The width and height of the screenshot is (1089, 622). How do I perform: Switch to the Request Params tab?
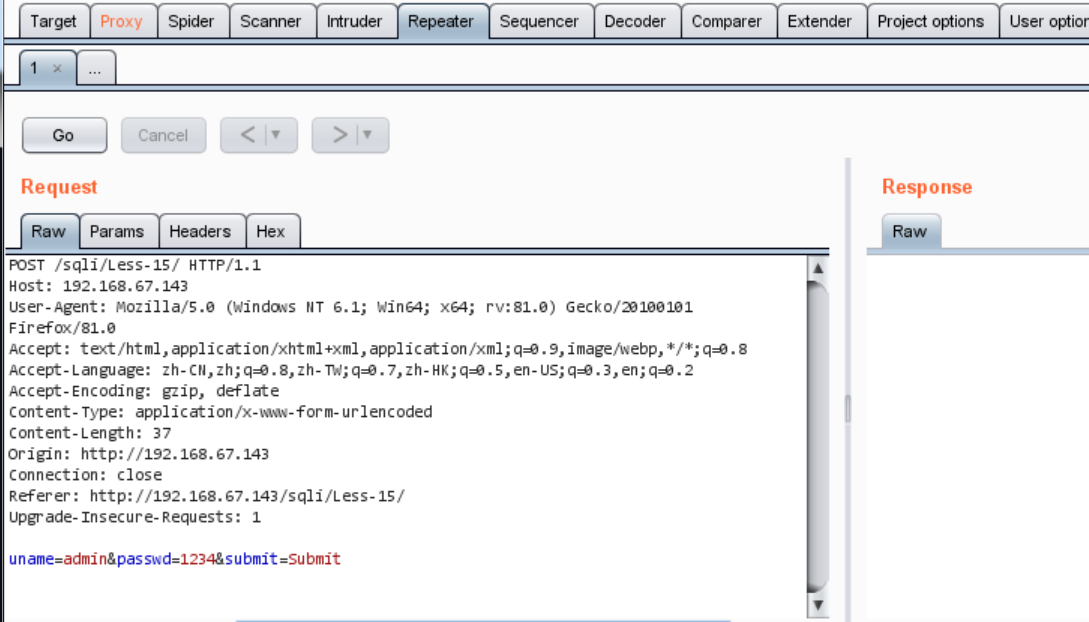pyautogui.click(x=117, y=232)
